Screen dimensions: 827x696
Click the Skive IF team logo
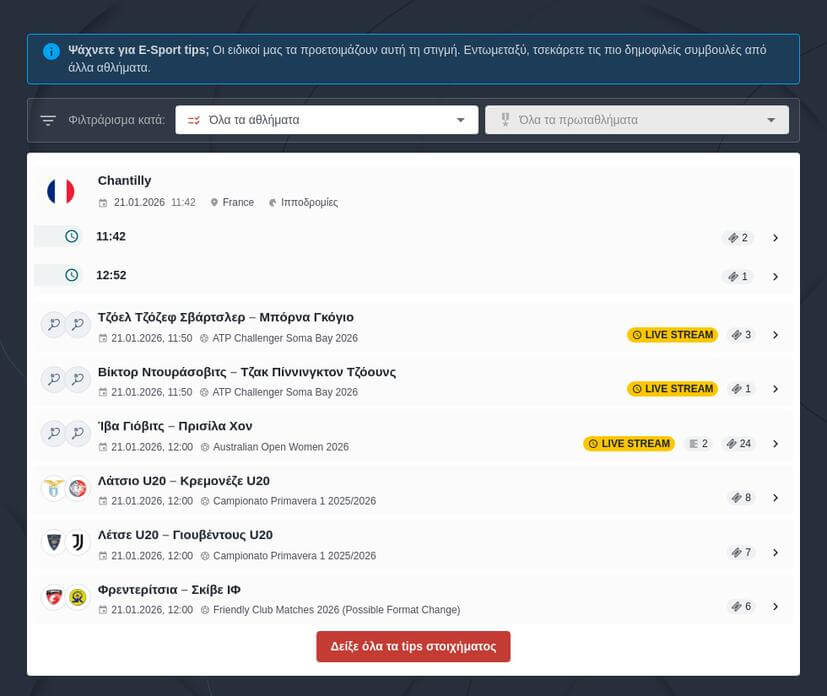[x=78, y=597]
